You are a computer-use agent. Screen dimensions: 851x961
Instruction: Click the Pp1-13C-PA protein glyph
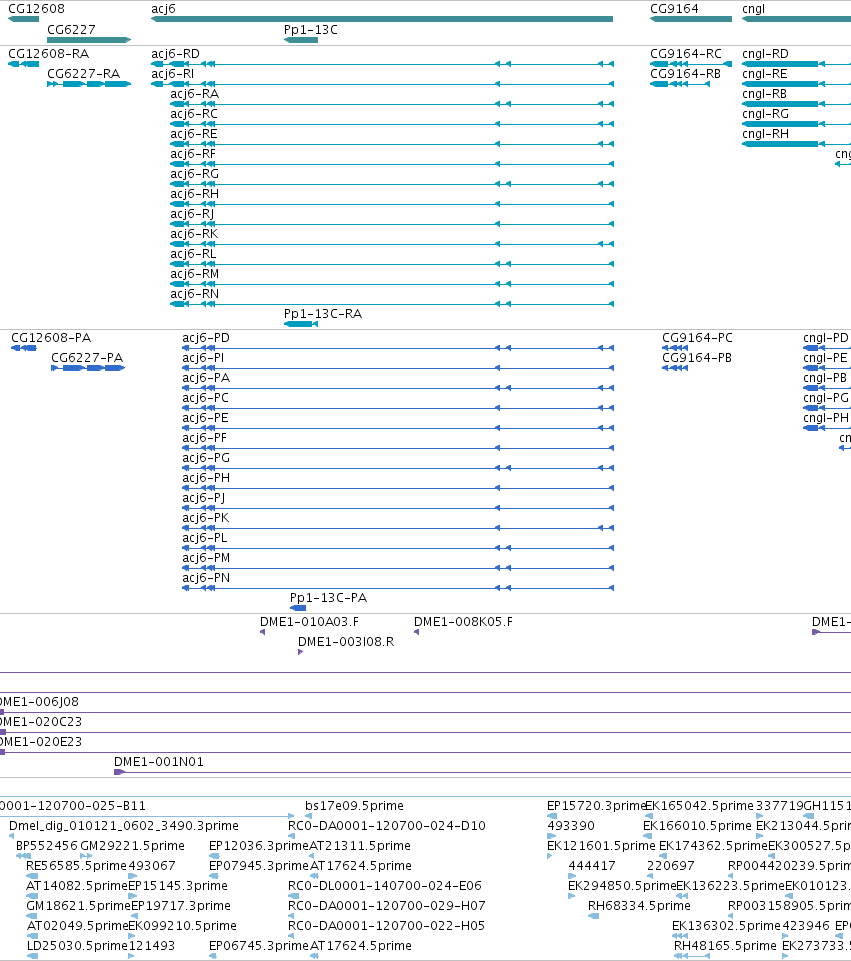(x=298, y=608)
